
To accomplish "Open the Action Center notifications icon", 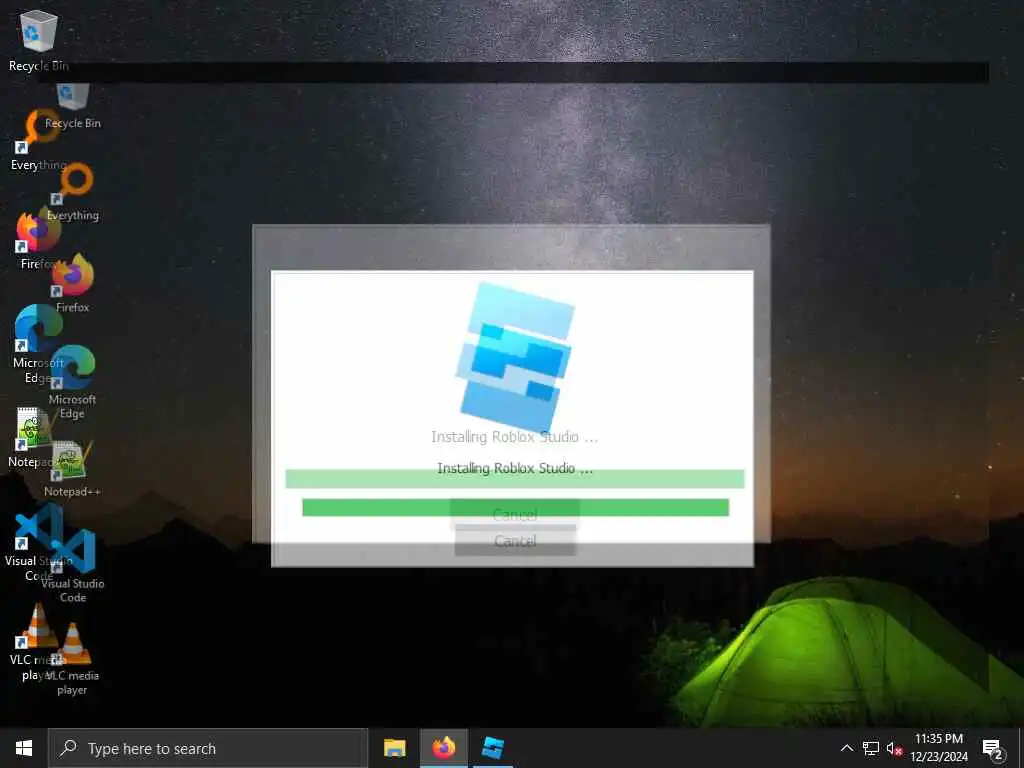I will pos(993,748).
